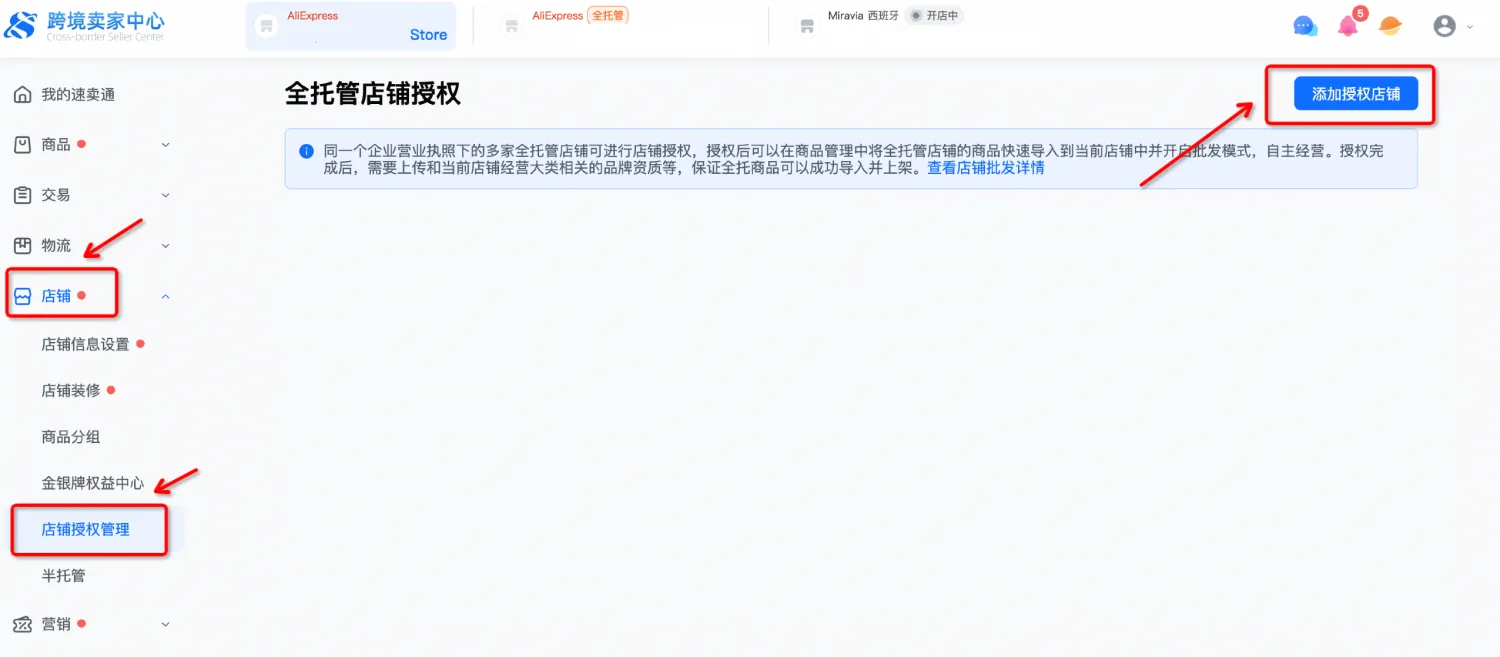
Task: Open 店铺信息设置 in the sidebar
Action: click(x=85, y=344)
